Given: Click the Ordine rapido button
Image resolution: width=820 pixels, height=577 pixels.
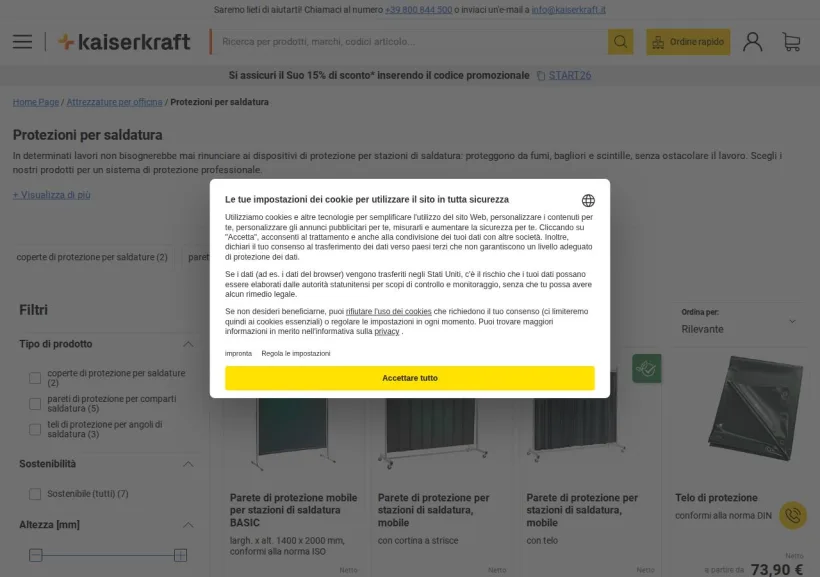Looking at the screenshot, I should 688,42.
